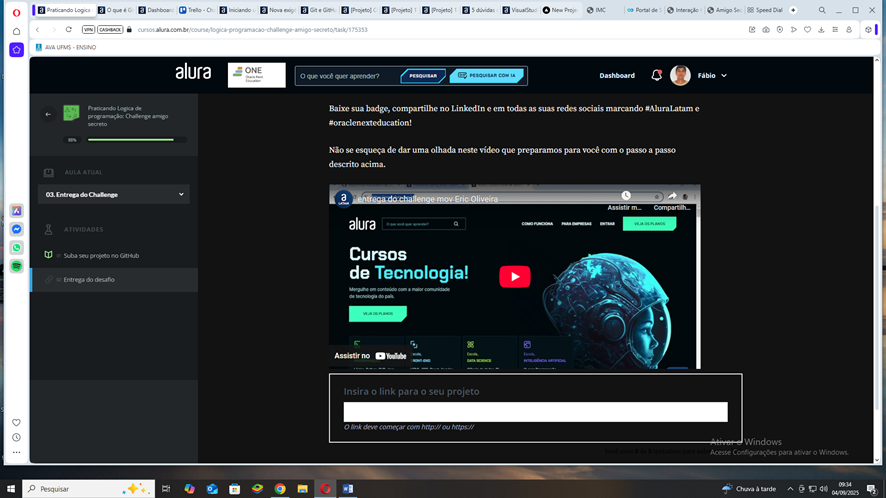Open the Cashback badge
The width and height of the screenshot is (886, 498).
[110, 29]
